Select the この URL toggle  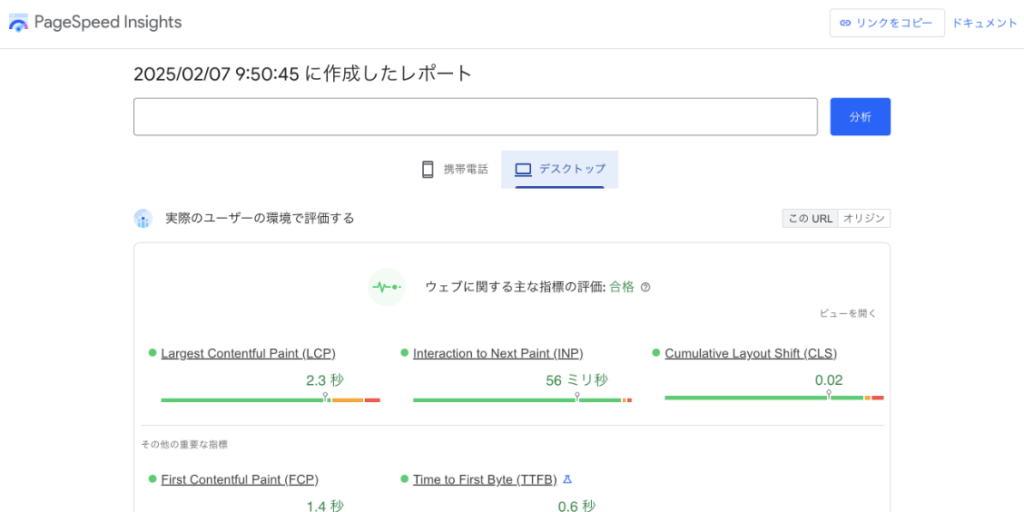tap(810, 219)
